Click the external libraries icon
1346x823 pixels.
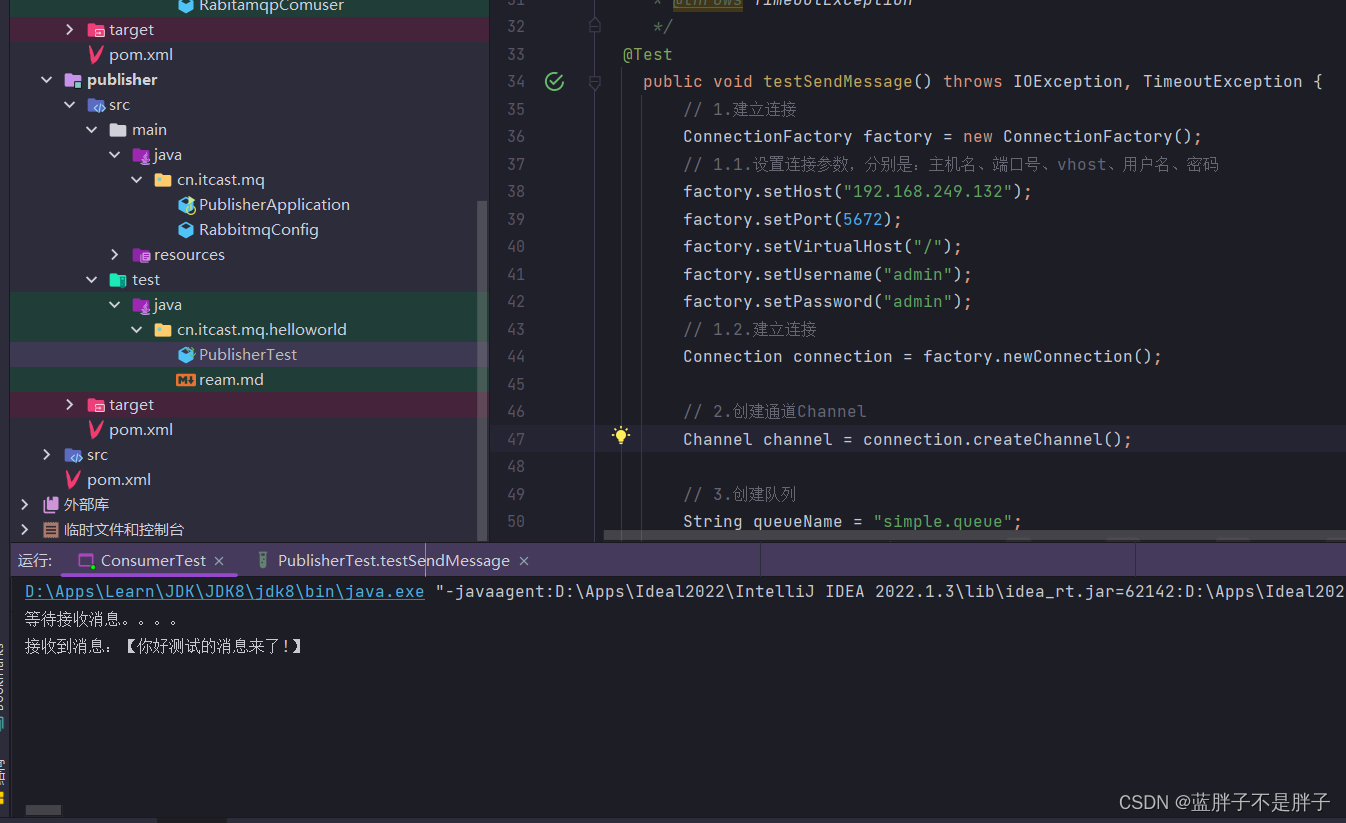[x=51, y=505]
